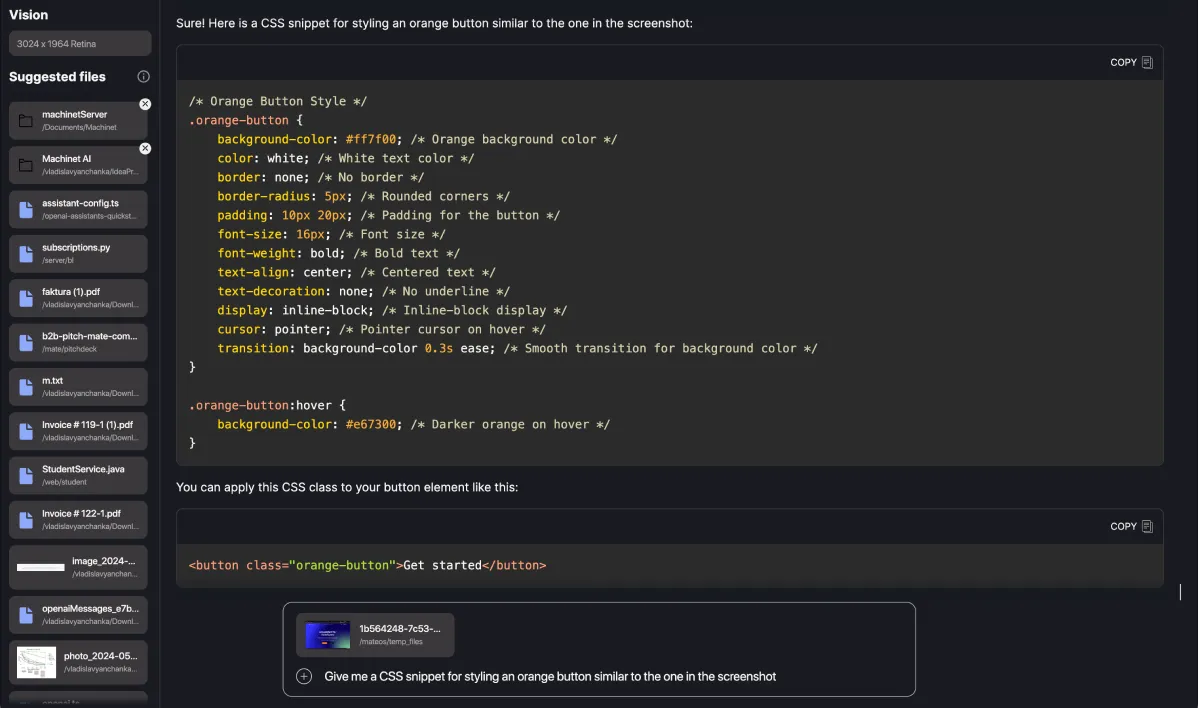Click the subscriptions.py document icon
This screenshot has width=1198, height=708.
pyautogui.click(x=27, y=253)
